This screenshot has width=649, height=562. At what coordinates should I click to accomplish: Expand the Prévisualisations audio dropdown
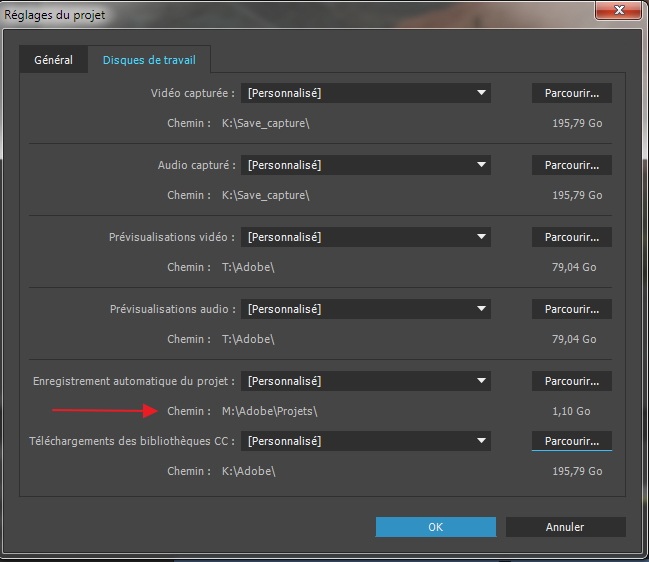[366, 309]
